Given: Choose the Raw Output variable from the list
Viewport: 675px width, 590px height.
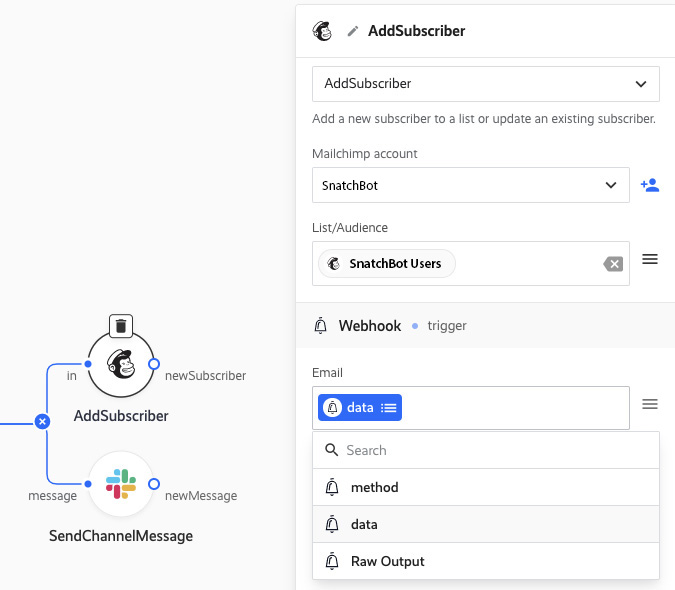Looking at the screenshot, I should tap(486, 561).
